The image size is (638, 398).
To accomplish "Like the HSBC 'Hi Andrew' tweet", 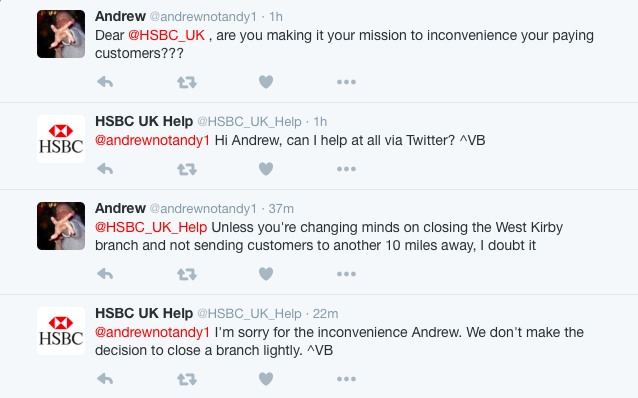I will pyautogui.click(x=266, y=169).
